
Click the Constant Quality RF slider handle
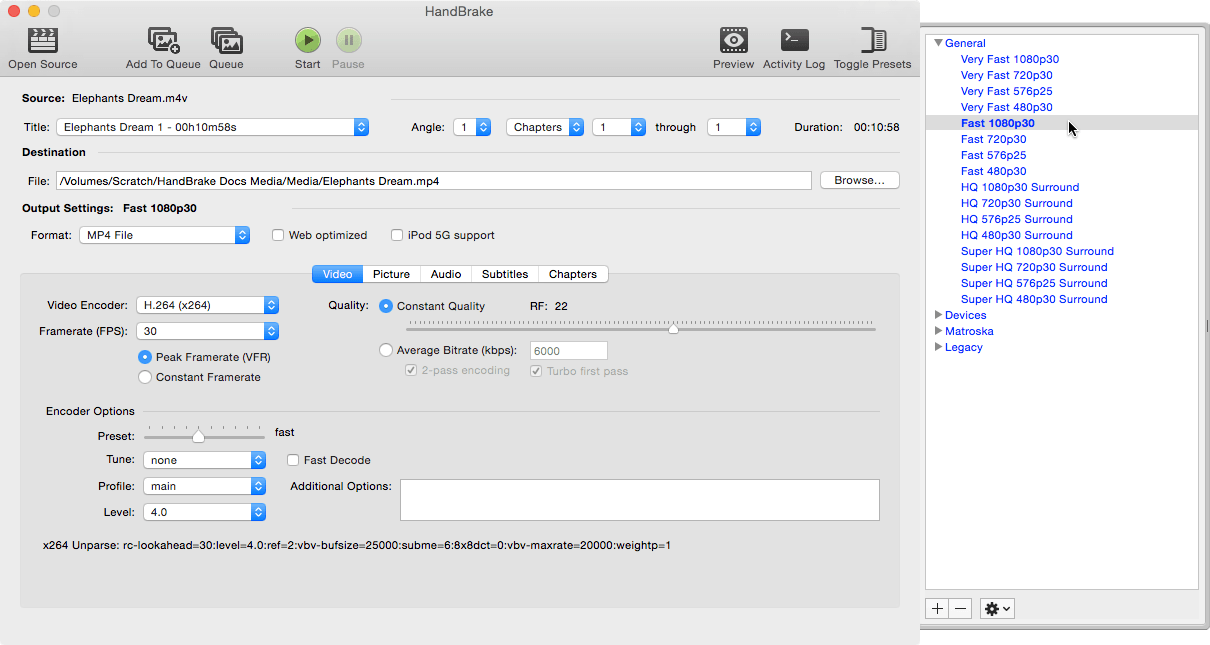(x=673, y=328)
